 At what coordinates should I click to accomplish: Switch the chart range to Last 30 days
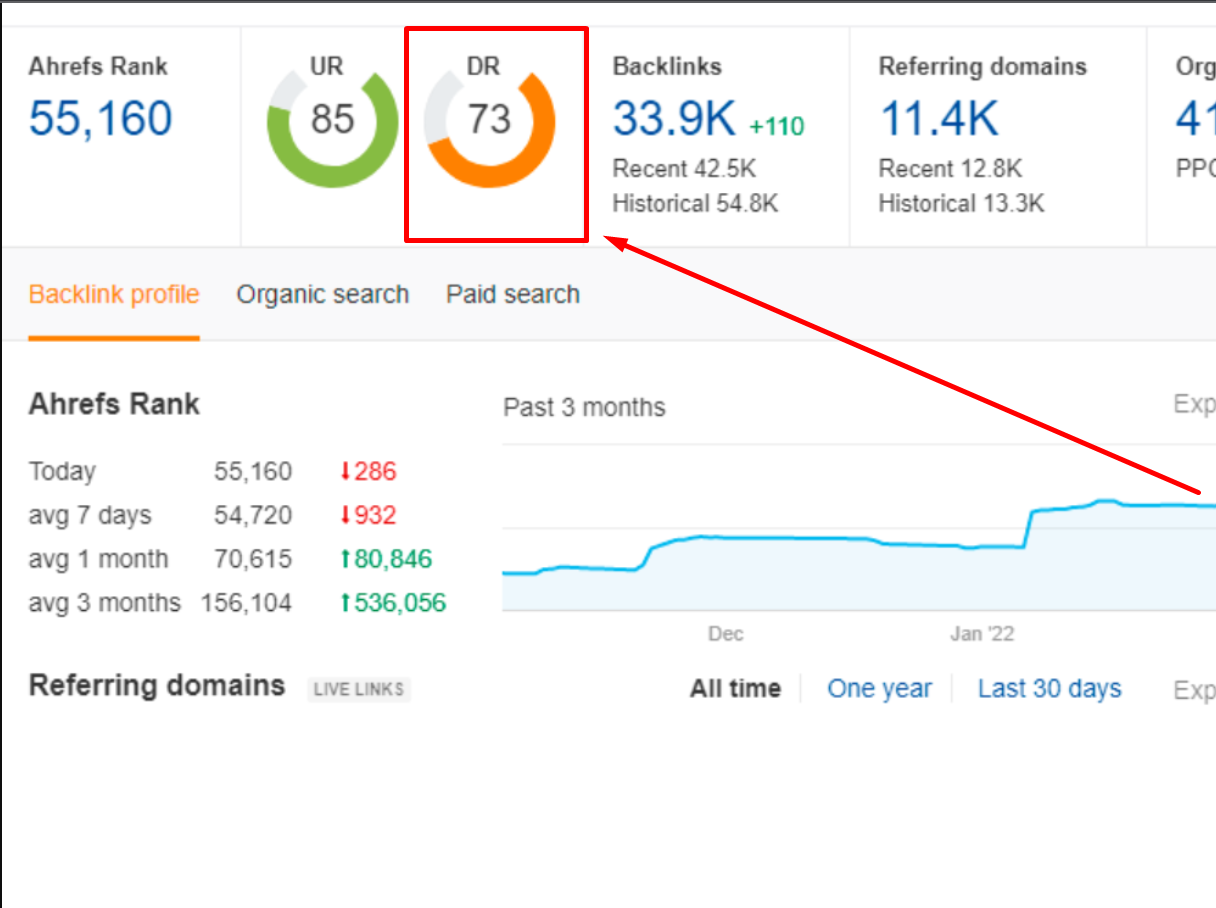[1049, 688]
